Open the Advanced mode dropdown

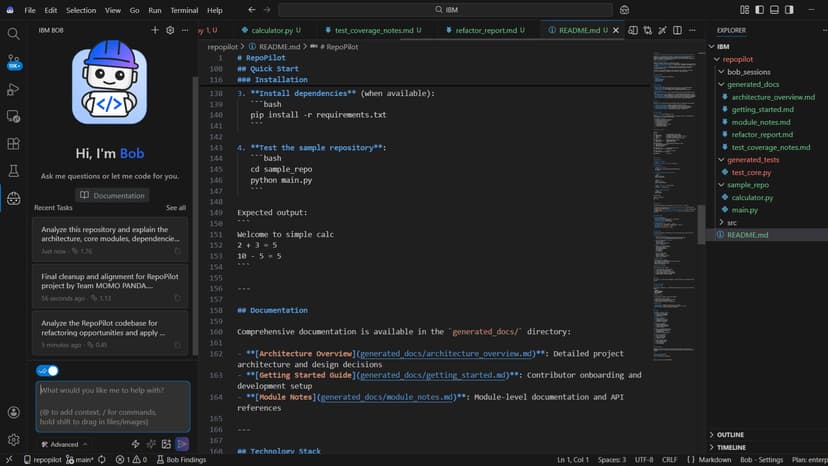click(x=64, y=444)
